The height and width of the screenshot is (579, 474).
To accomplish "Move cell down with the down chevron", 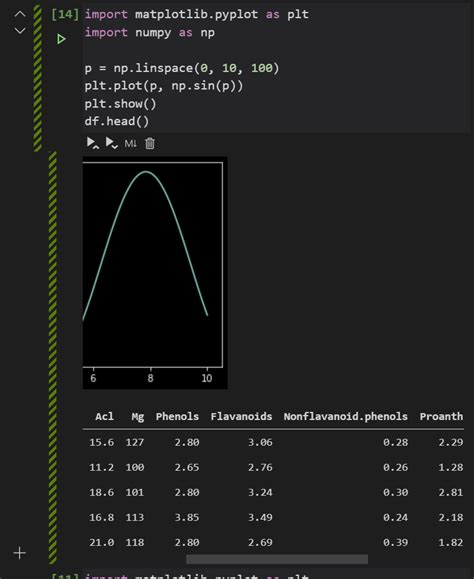I will pos(20,30).
